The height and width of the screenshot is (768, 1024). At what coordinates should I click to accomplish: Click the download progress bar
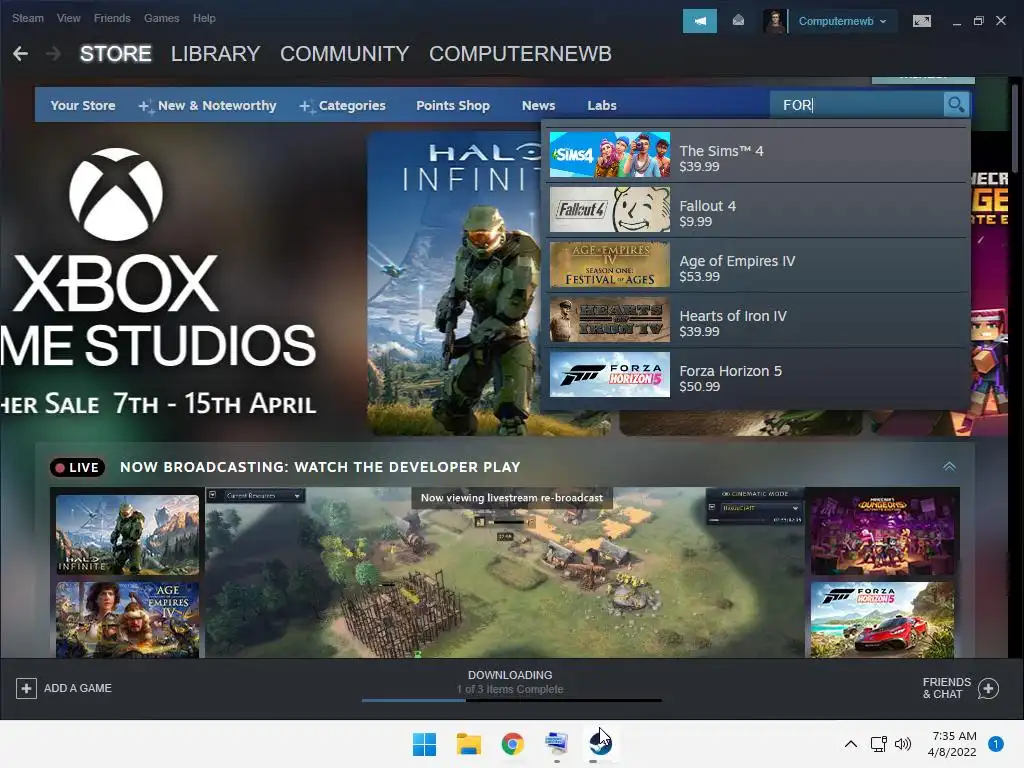[512, 700]
